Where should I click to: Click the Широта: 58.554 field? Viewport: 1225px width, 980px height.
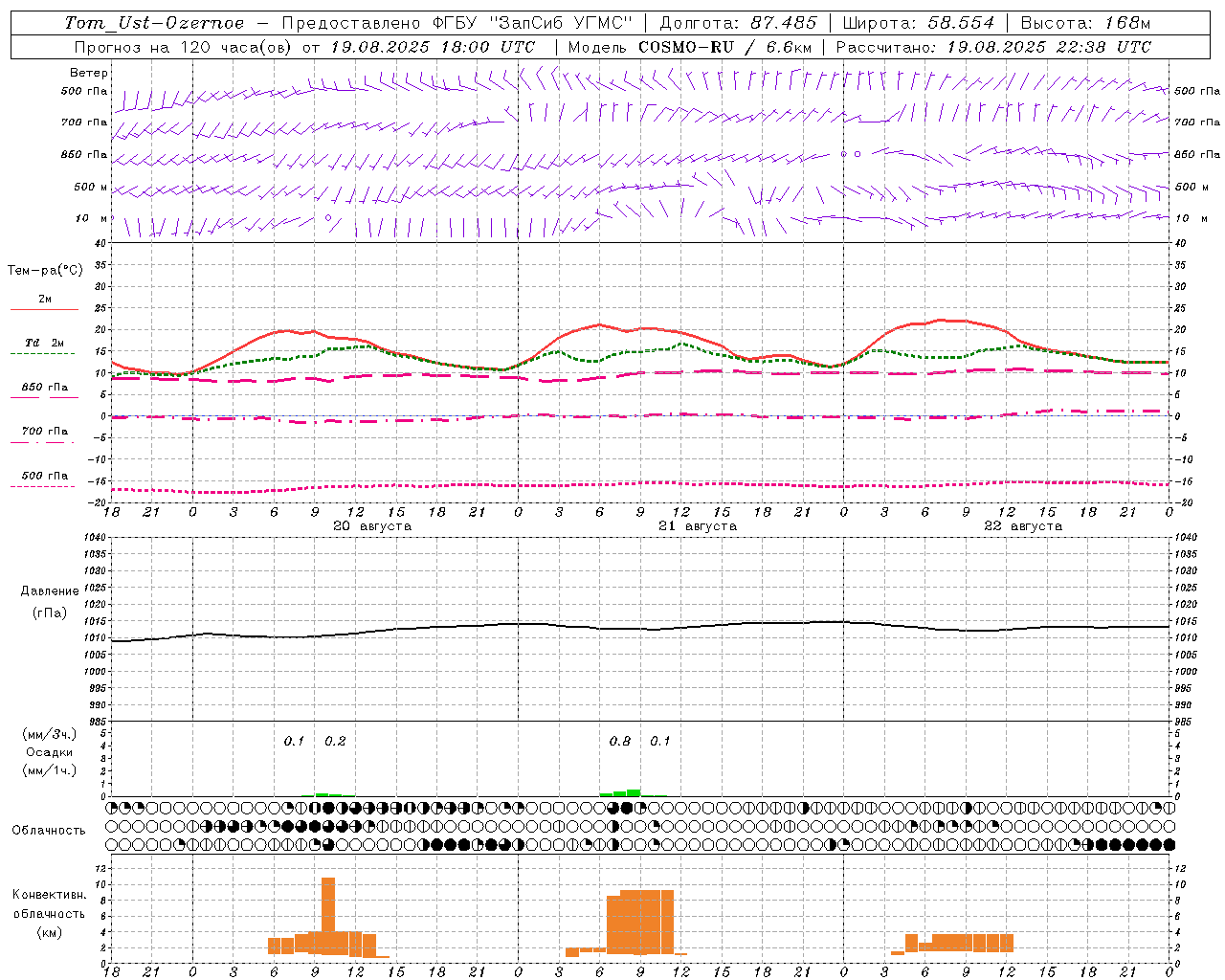coord(919,23)
